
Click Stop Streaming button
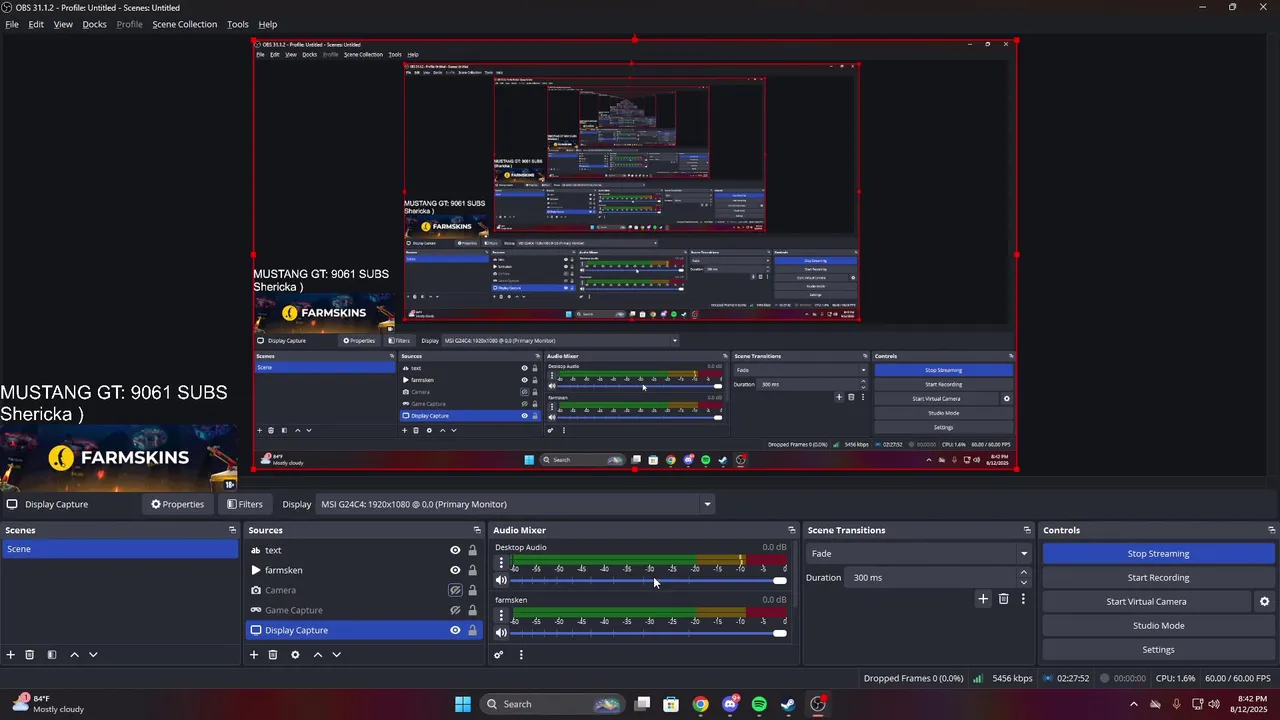(x=1158, y=554)
